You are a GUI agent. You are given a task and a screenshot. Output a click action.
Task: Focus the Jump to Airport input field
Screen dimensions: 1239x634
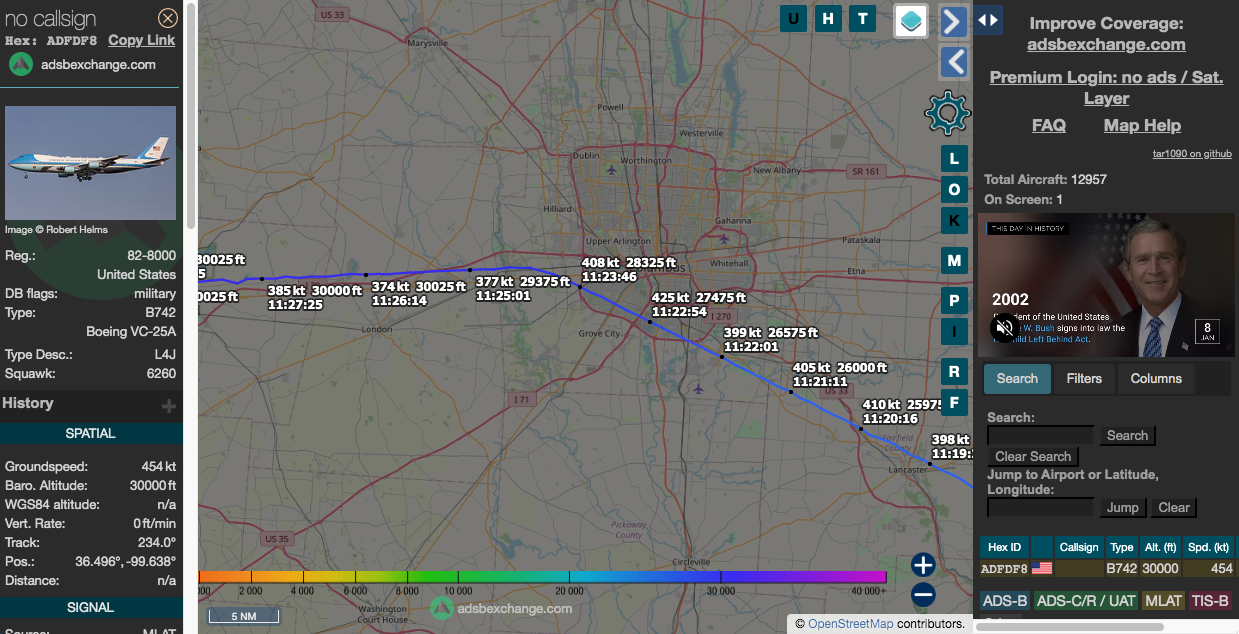1040,507
